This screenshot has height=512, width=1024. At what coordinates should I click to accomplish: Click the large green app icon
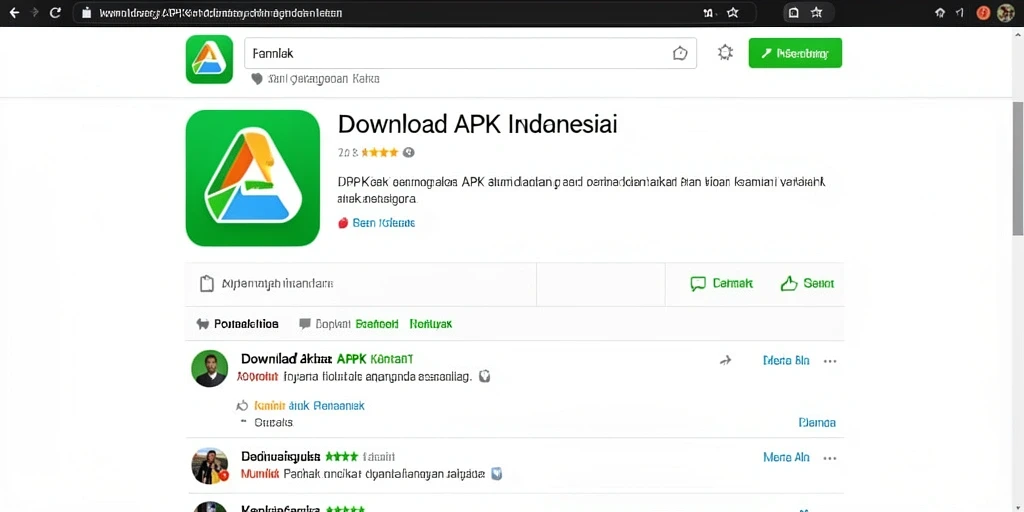point(253,178)
